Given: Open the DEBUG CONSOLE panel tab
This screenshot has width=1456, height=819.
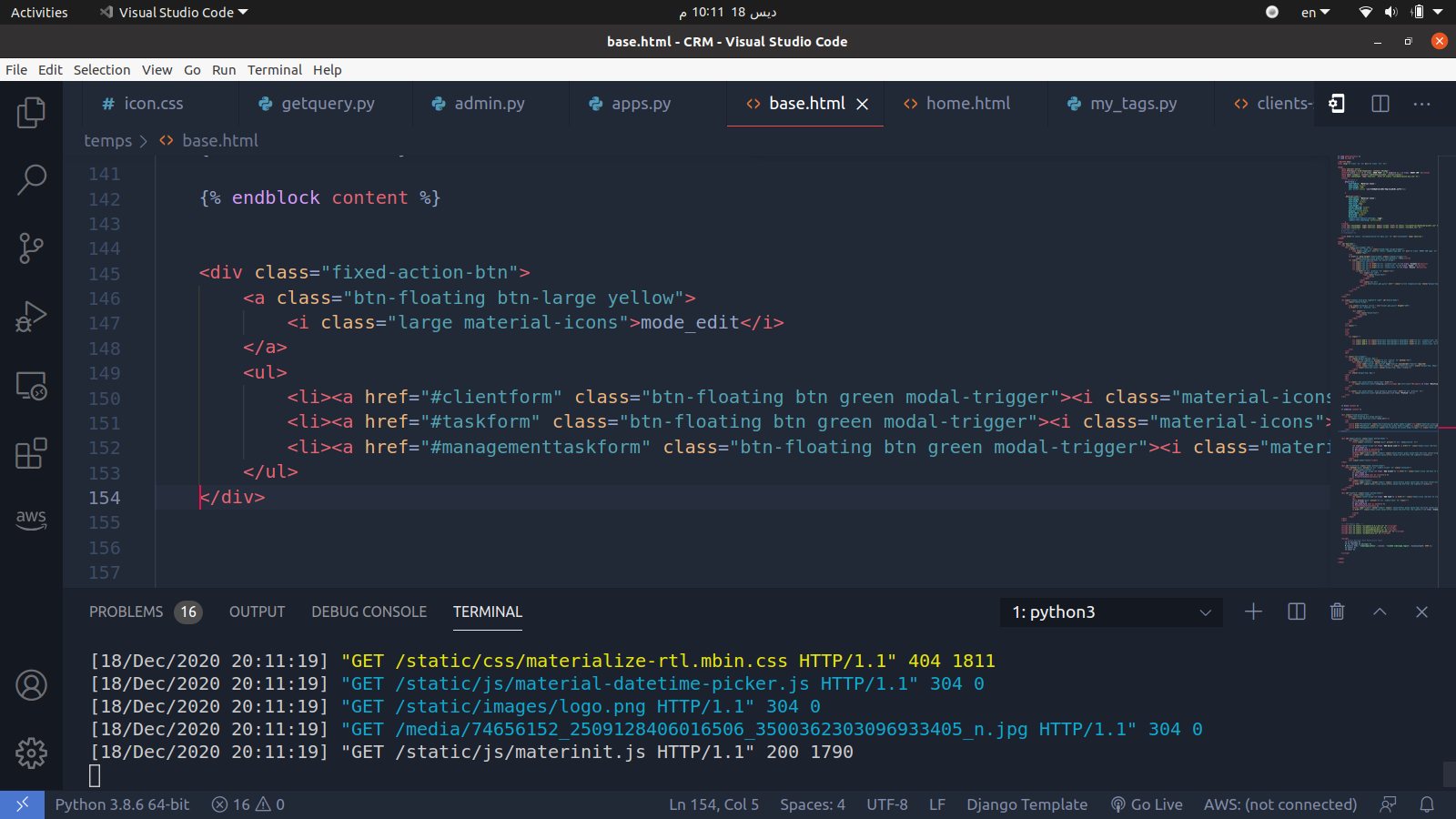Looking at the screenshot, I should click(369, 612).
